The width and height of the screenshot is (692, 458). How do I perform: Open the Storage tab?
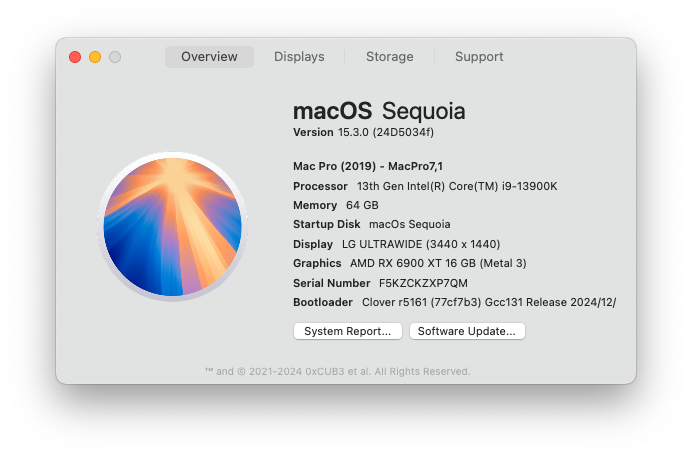coord(390,57)
